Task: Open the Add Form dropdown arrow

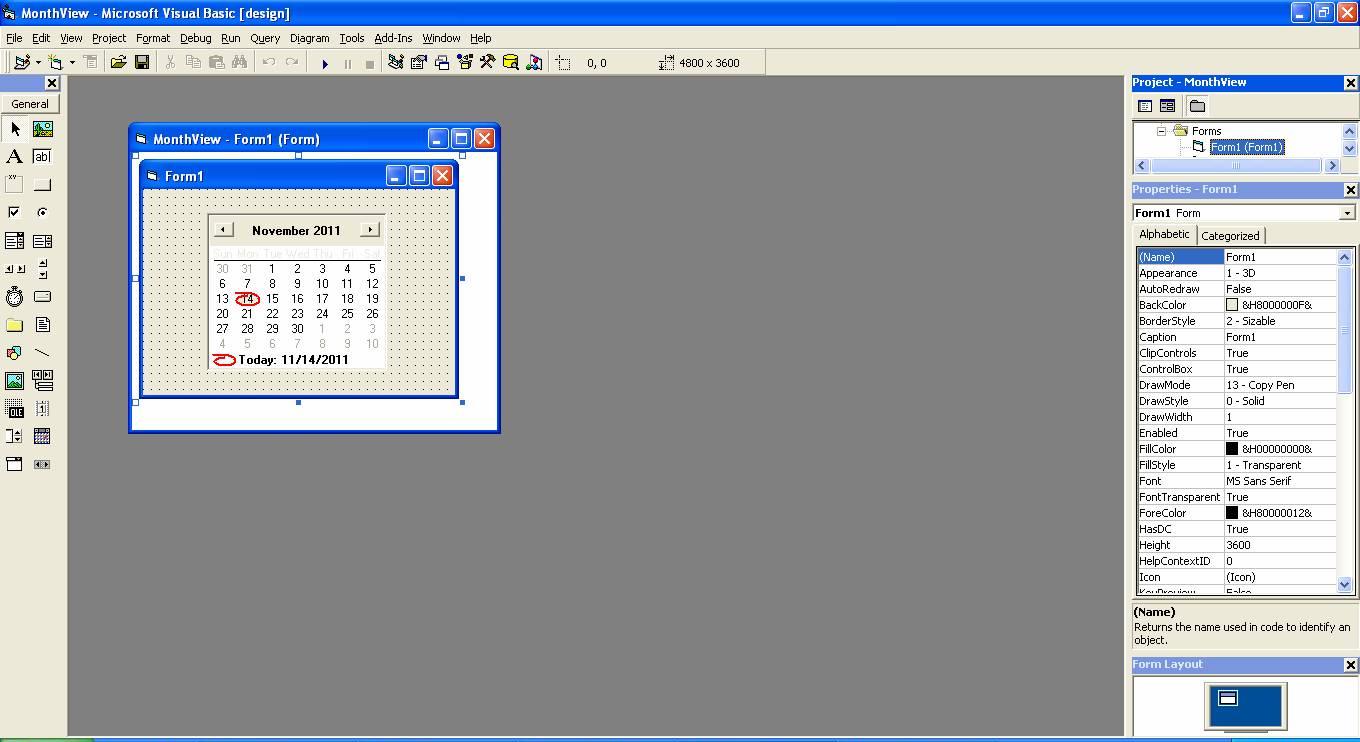Action: (x=72, y=63)
